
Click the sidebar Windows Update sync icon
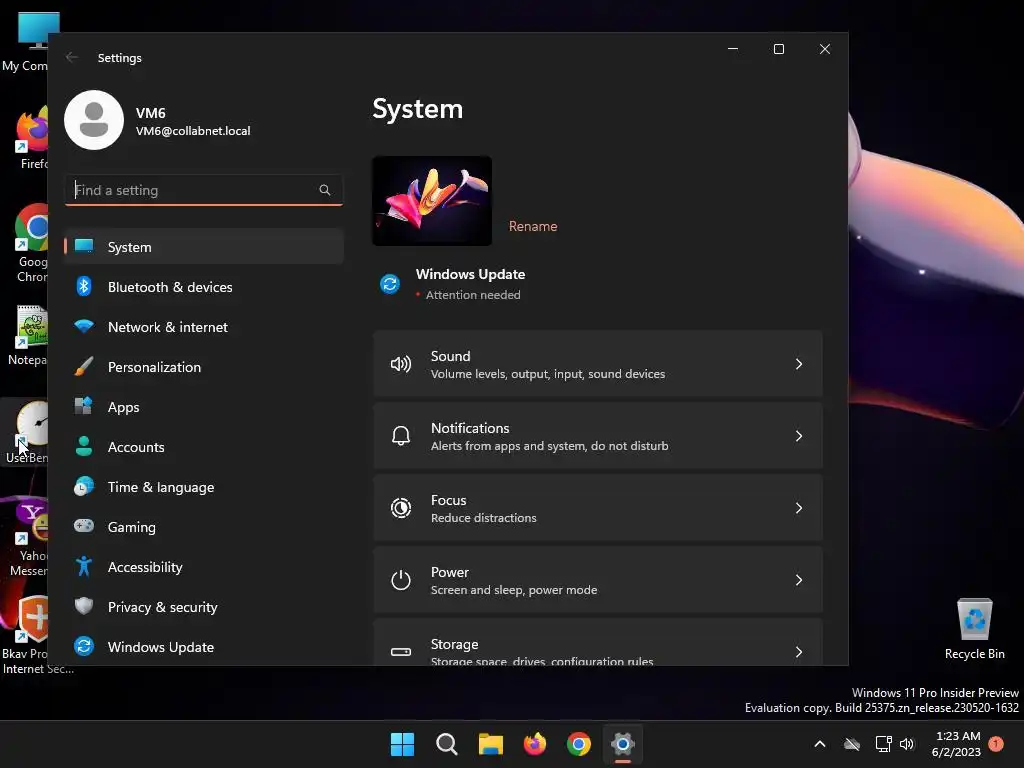point(84,646)
